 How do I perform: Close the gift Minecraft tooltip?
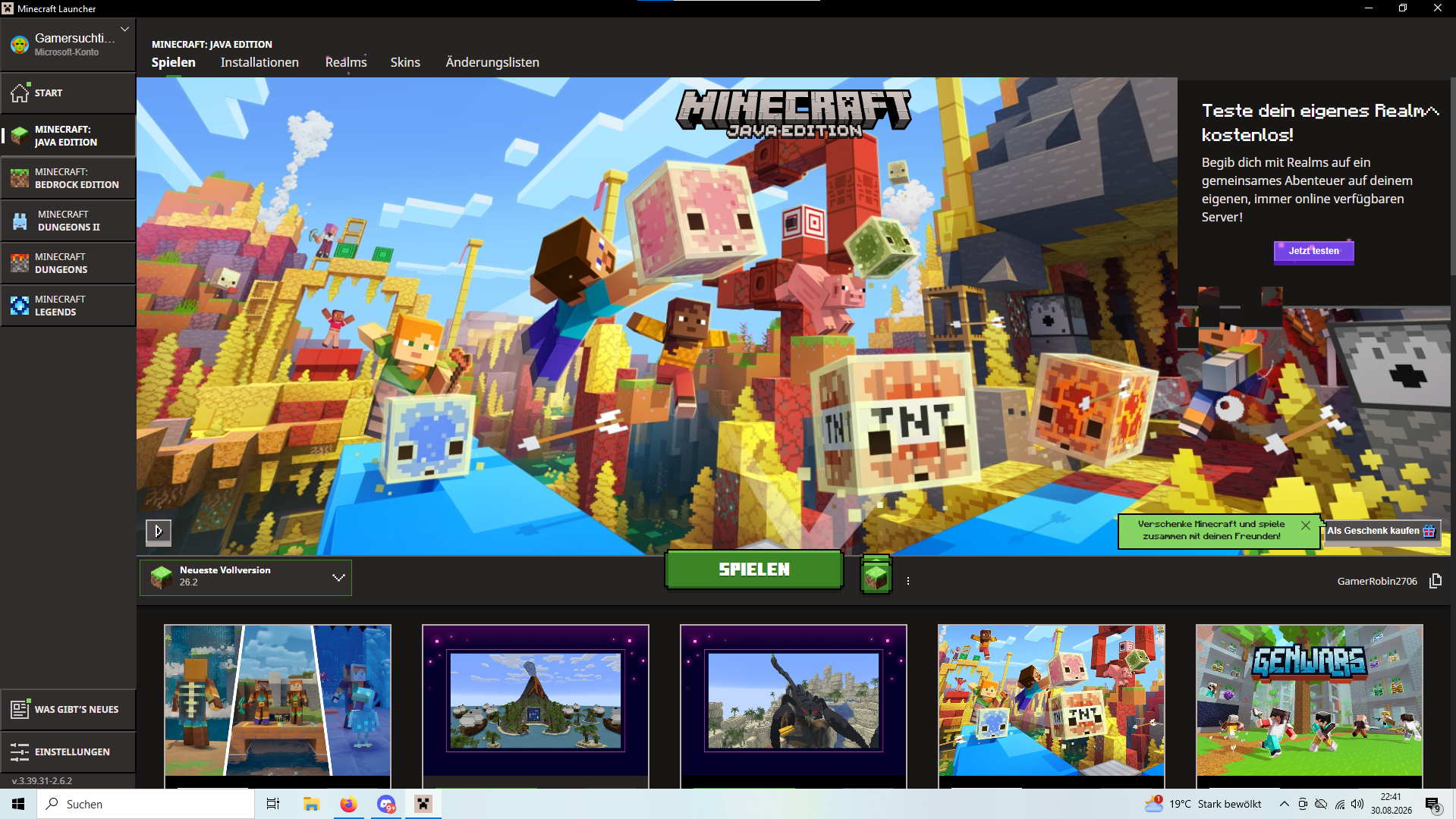[x=1306, y=526]
